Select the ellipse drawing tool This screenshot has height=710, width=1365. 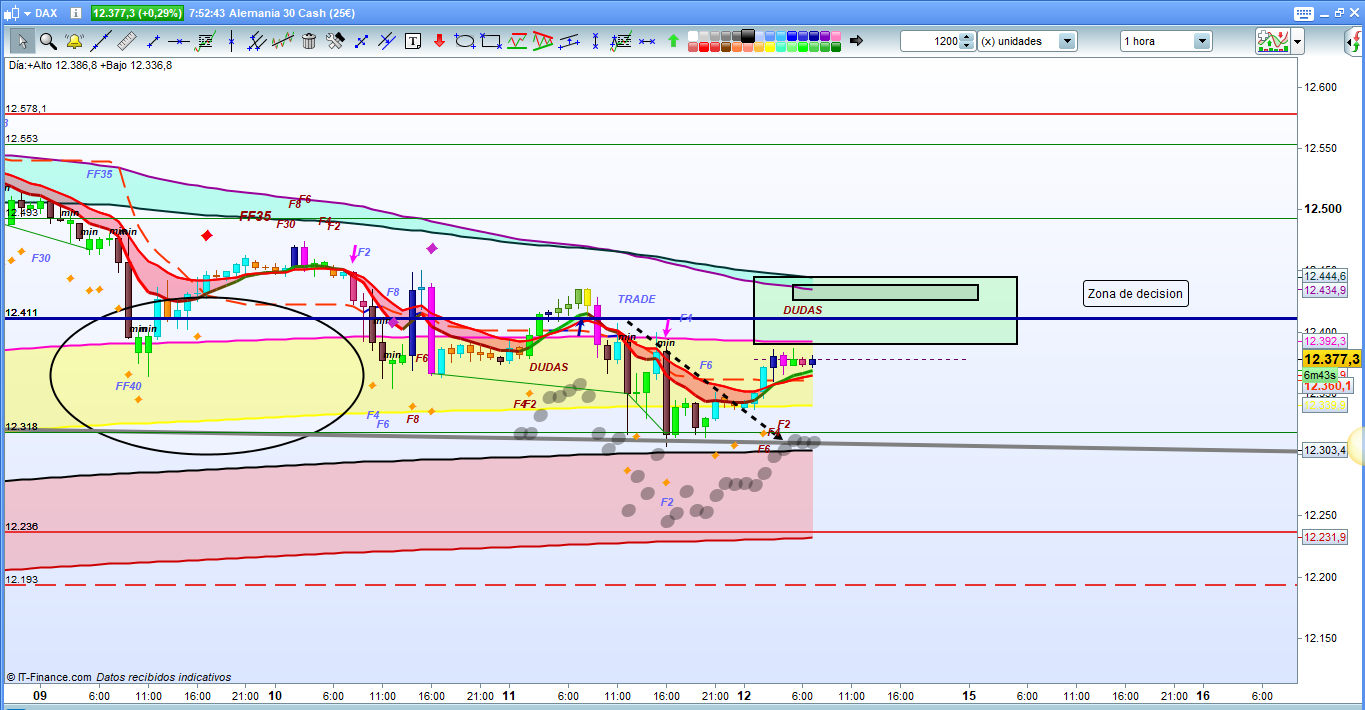464,41
